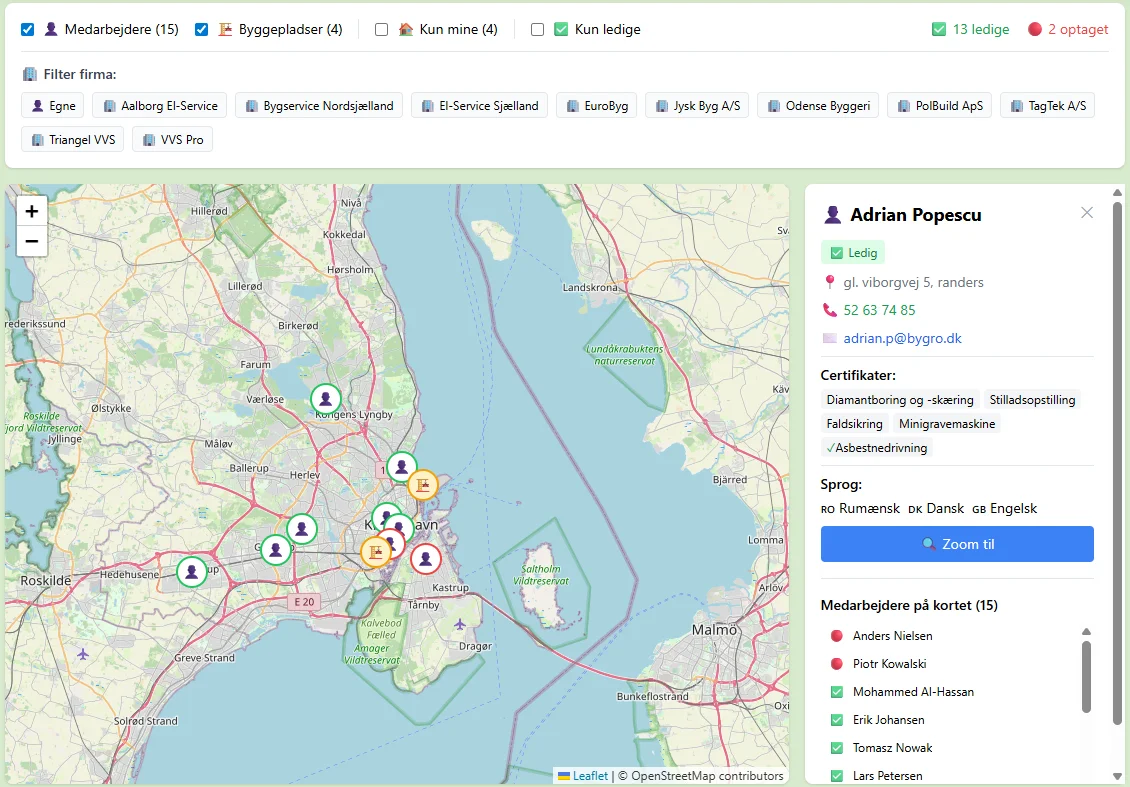Zoom out on the map

[32, 241]
